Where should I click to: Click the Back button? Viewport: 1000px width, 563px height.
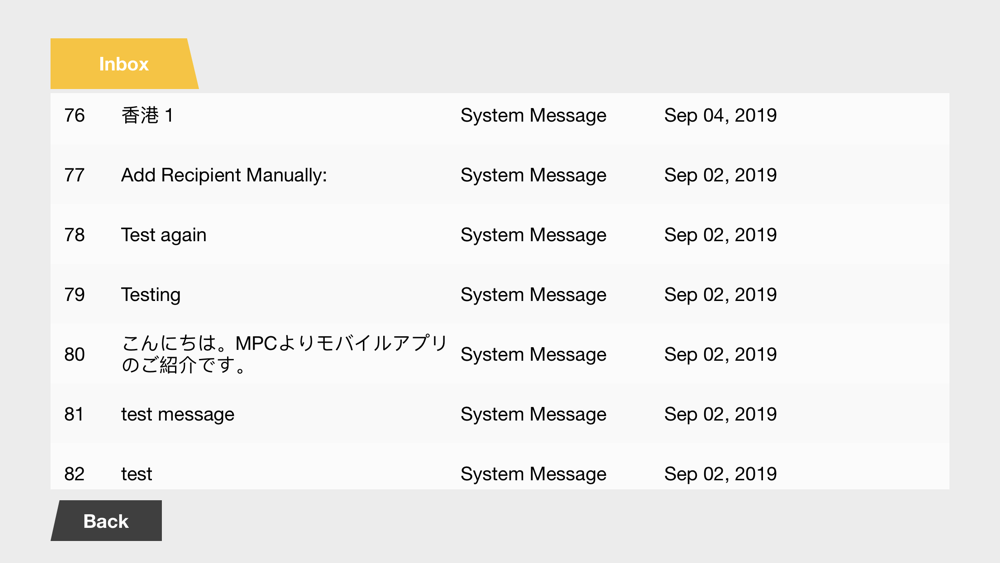106,521
